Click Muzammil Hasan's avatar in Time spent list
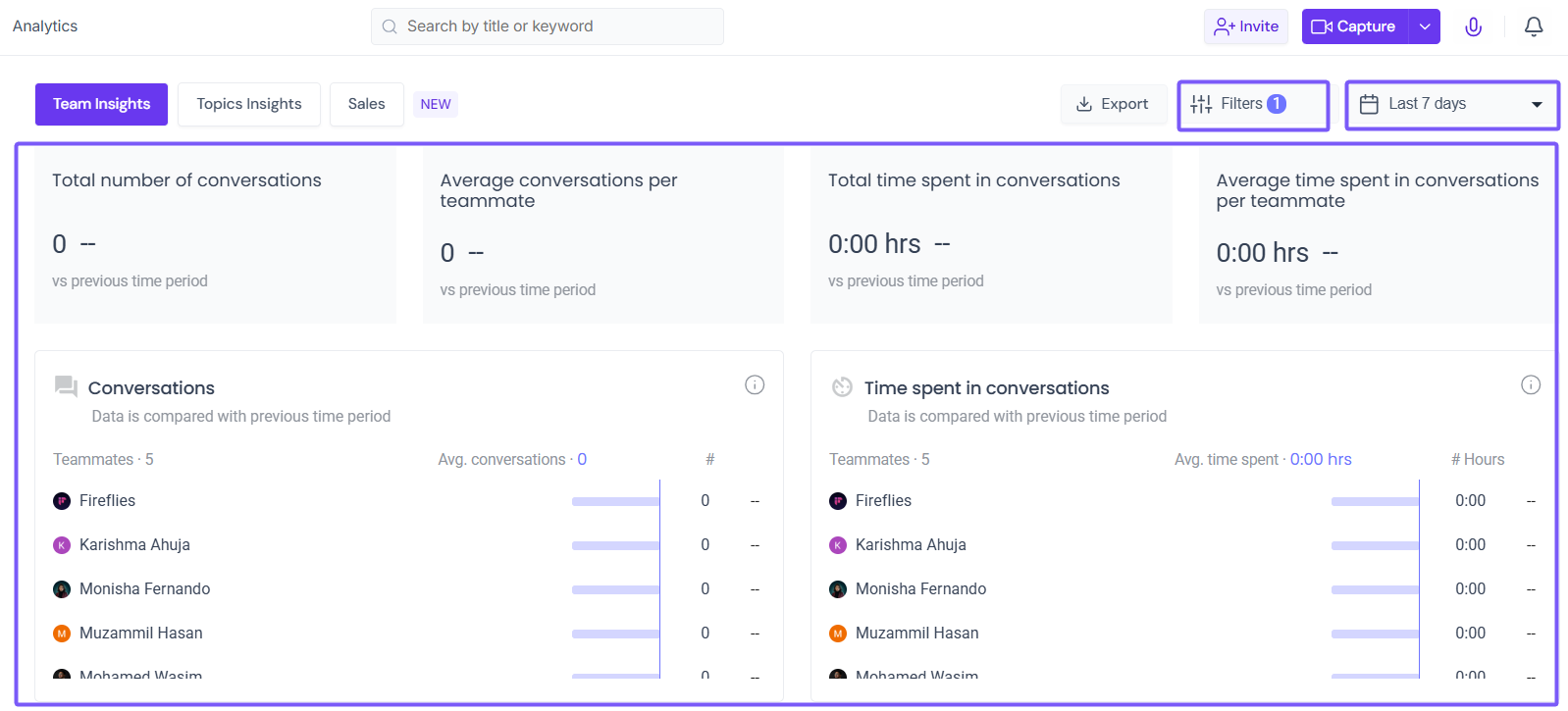 [838, 634]
